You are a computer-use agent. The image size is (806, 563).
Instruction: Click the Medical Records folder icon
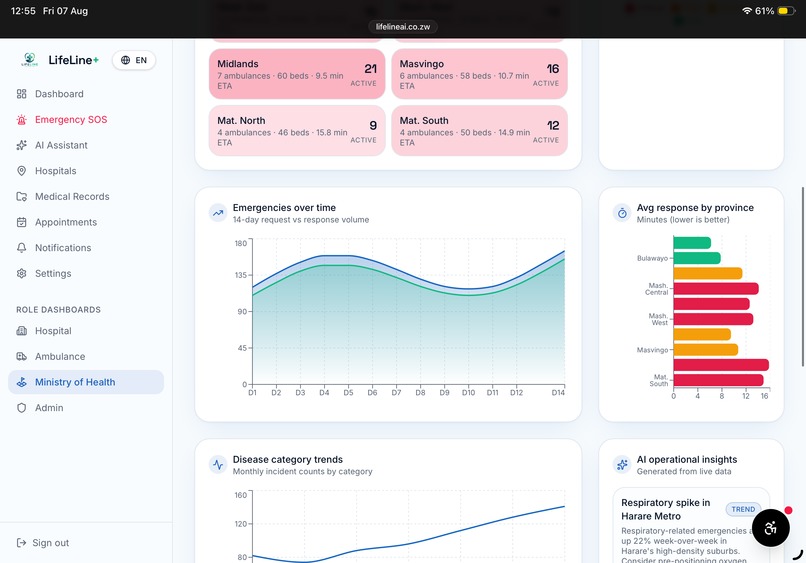pyautogui.click(x=22, y=196)
